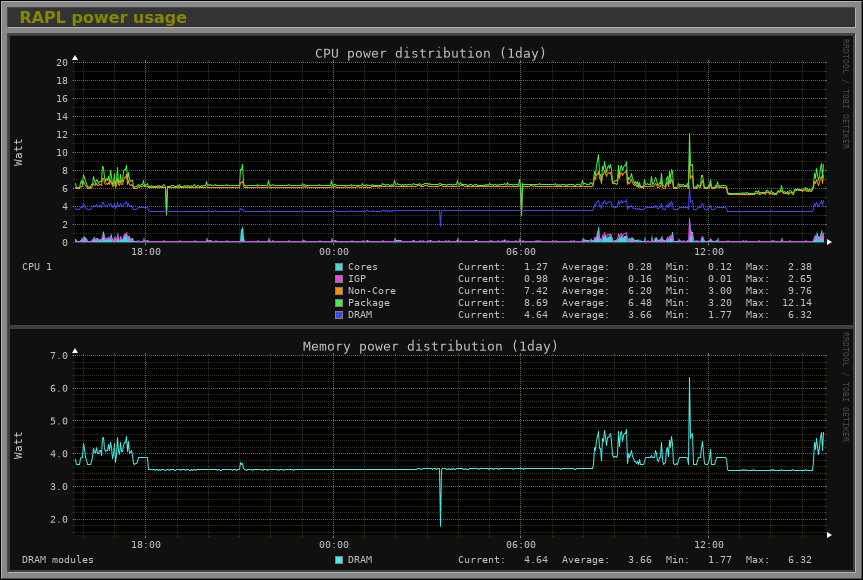Image resolution: width=863 pixels, height=580 pixels.
Task: Click the "Non-Core" legend label
Action: [x=372, y=291]
